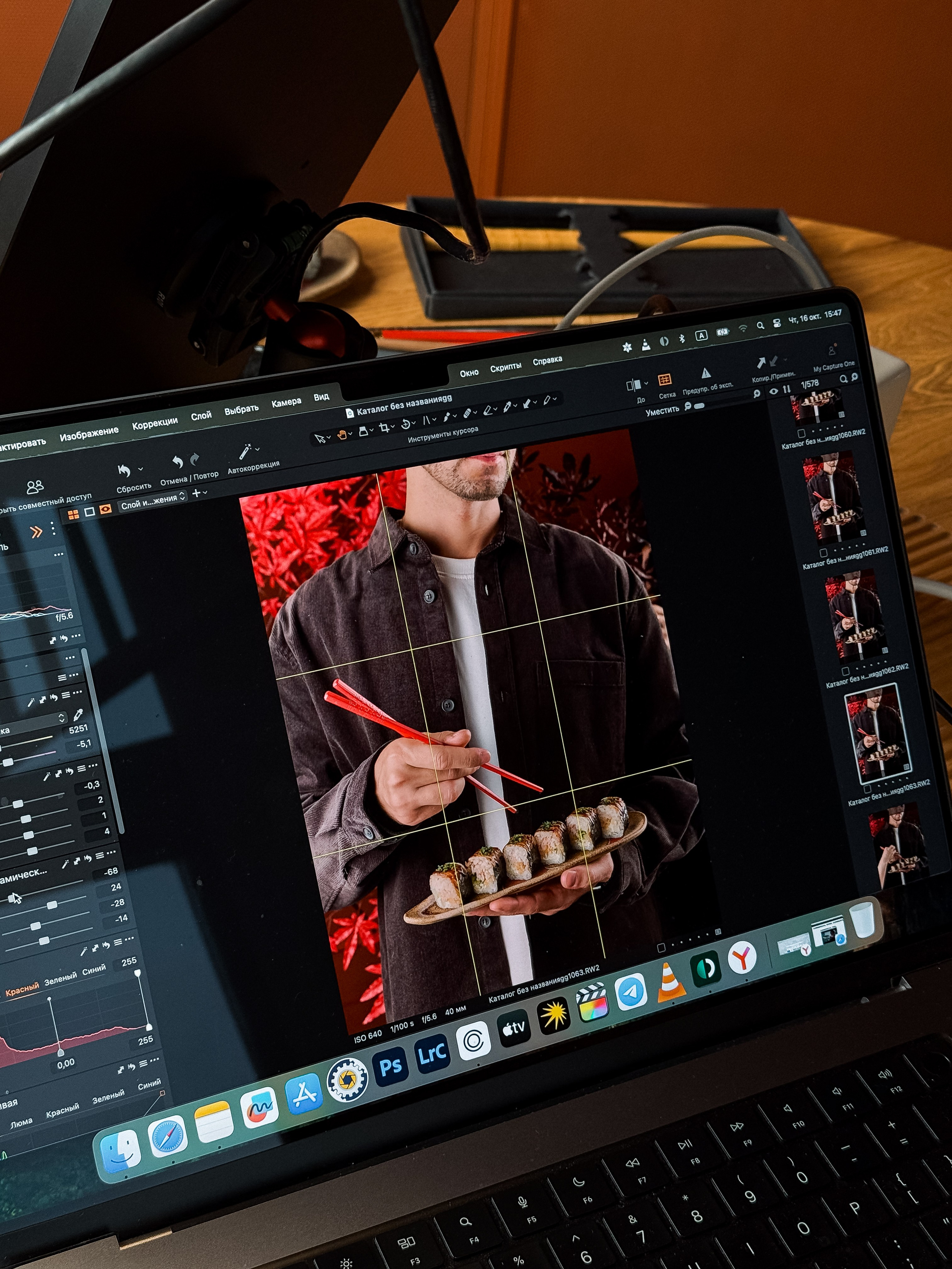
Task: Click the Auto Adjust magic wand icon
Action: (245, 451)
